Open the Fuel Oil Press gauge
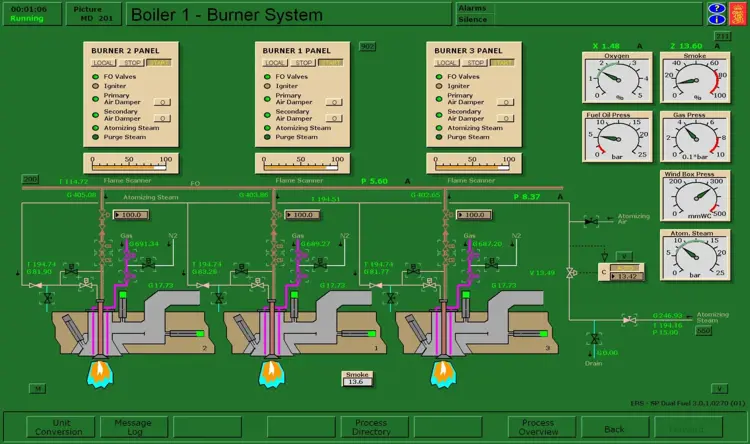This screenshot has height=444, width=750. pyautogui.click(x=617, y=138)
